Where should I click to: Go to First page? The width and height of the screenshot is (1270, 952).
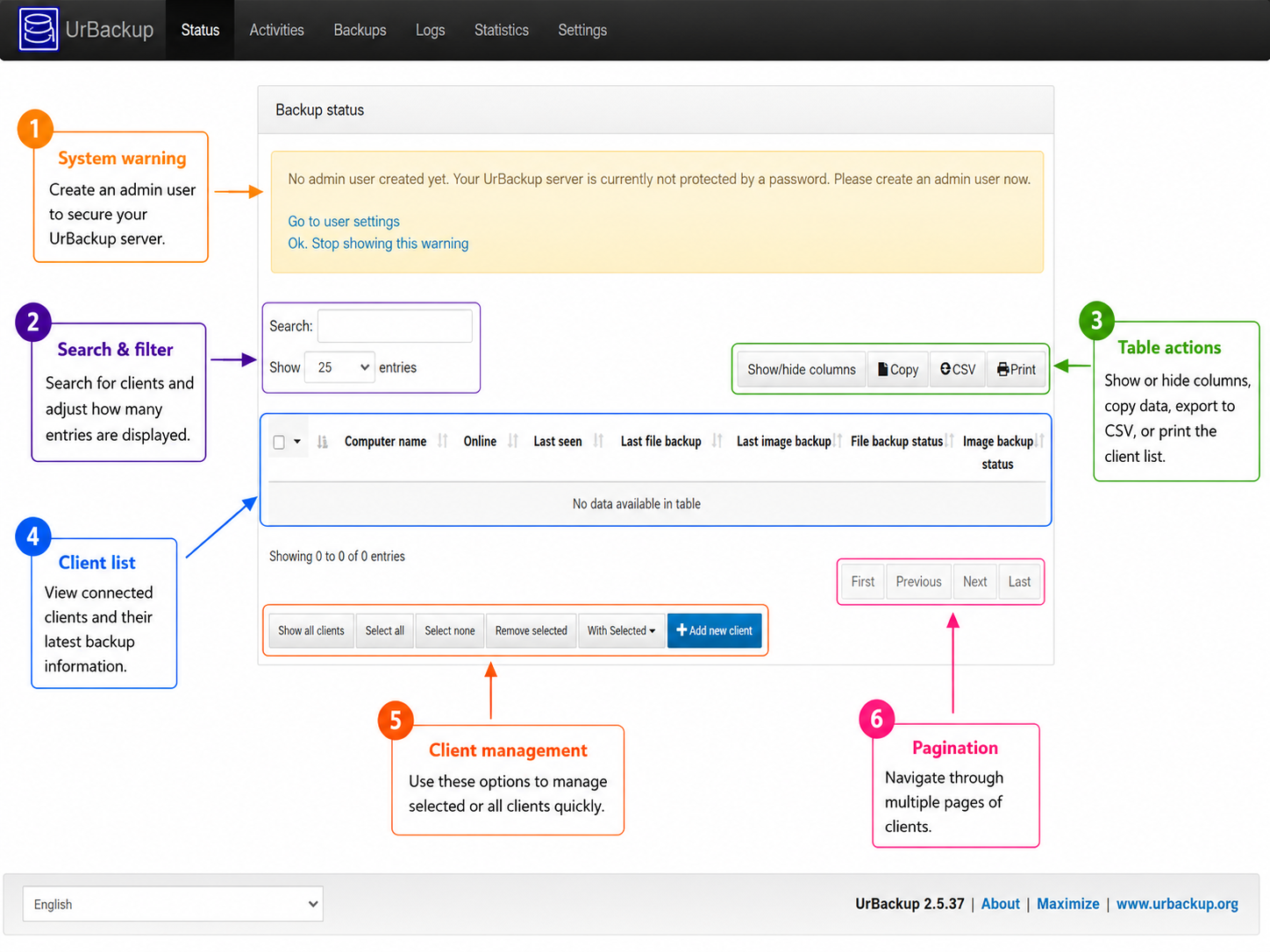(x=863, y=581)
